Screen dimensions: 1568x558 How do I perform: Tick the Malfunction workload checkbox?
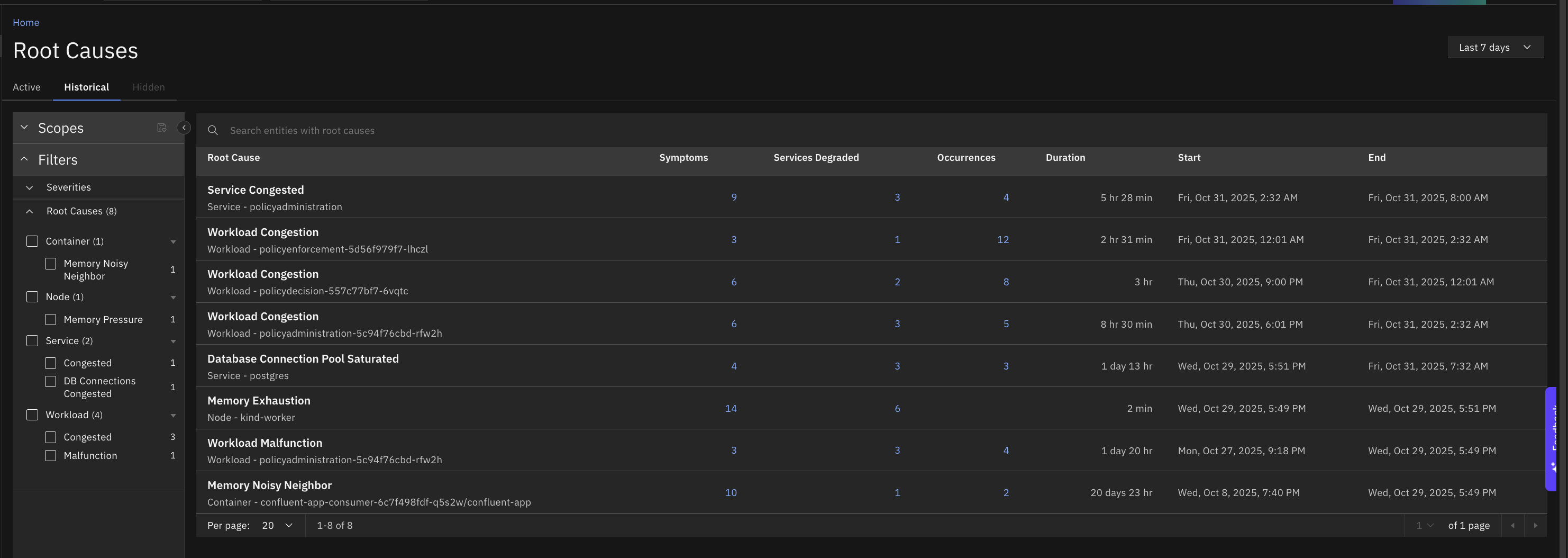[51, 456]
